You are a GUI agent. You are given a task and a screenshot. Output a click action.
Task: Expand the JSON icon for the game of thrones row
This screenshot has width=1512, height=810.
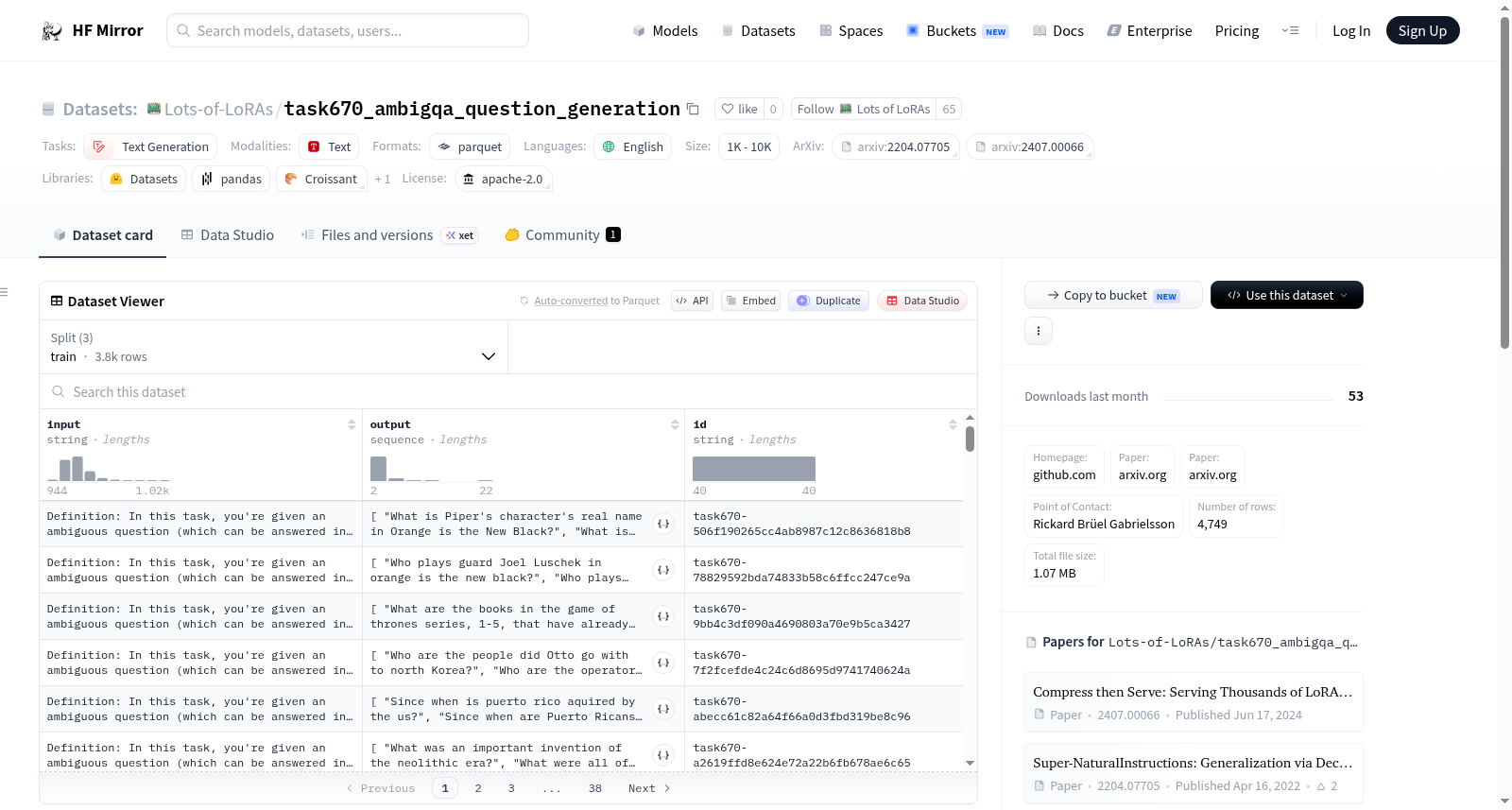tap(663, 616)
